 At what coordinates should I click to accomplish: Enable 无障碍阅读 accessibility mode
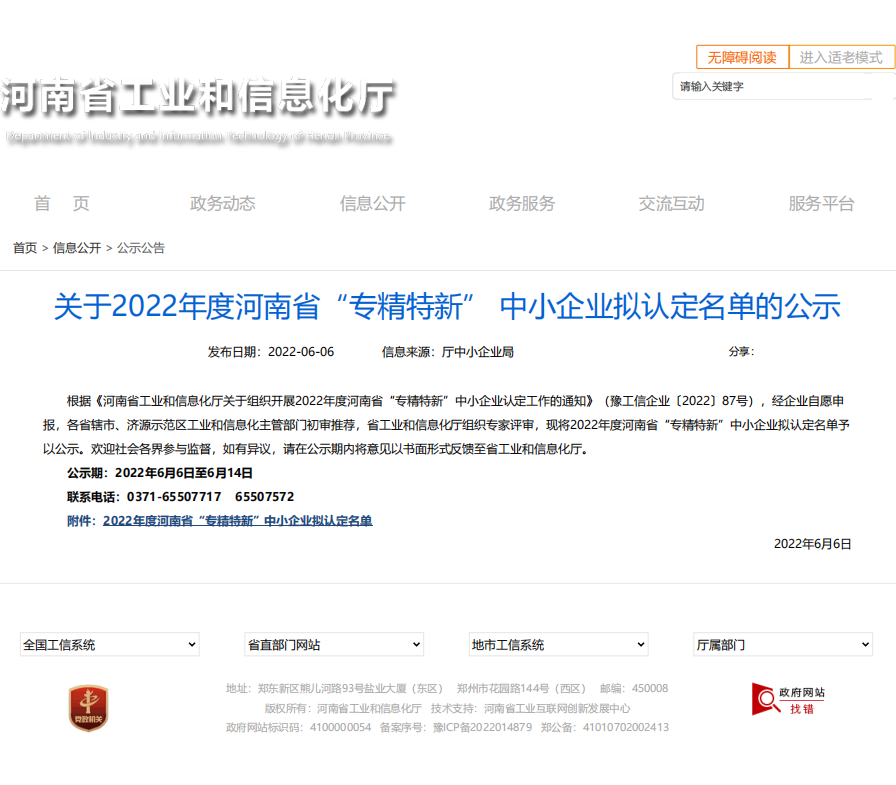(x=742, y=57)
